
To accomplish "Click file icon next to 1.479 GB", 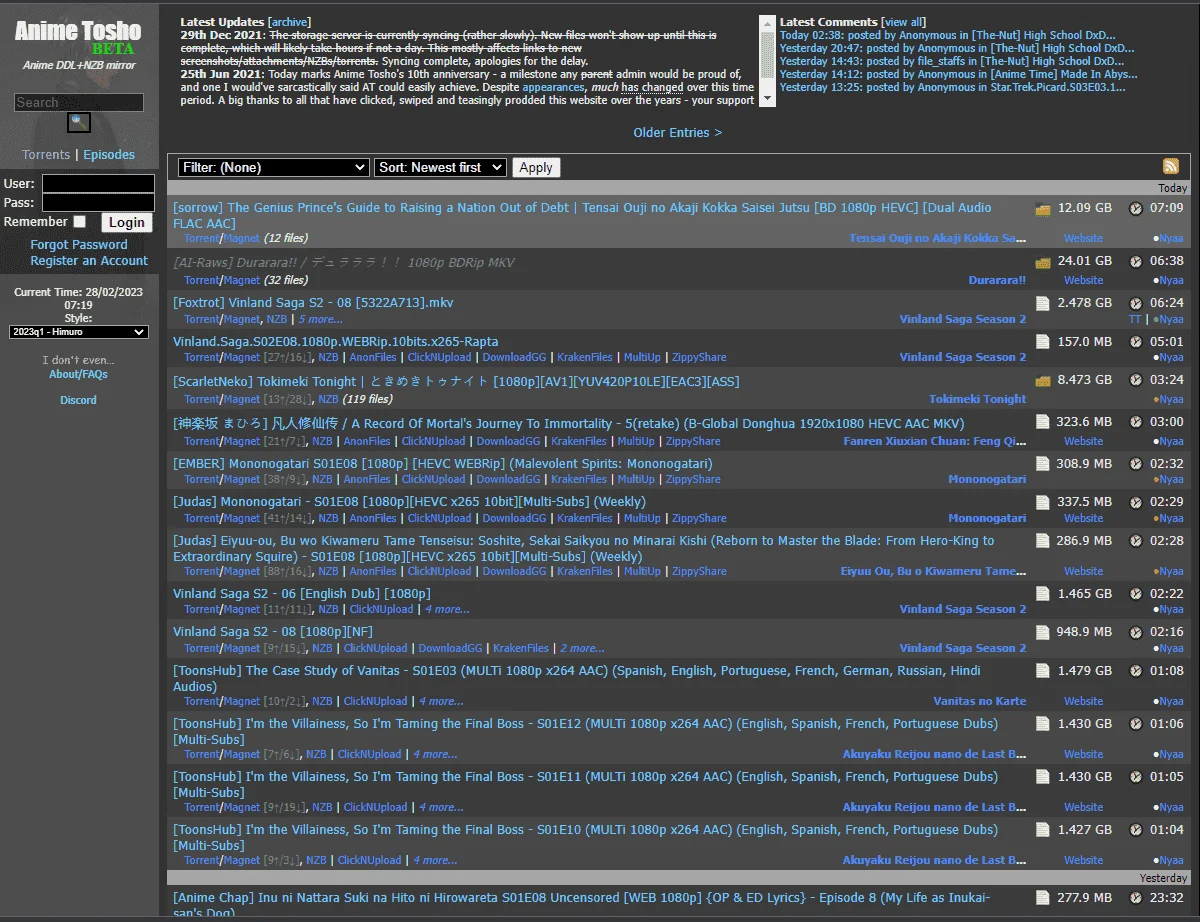I will point(1043,671).
